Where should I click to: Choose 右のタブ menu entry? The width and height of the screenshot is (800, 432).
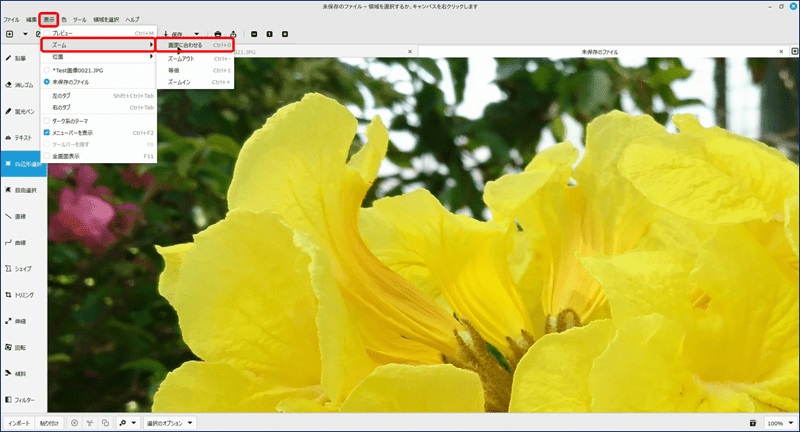98,108
